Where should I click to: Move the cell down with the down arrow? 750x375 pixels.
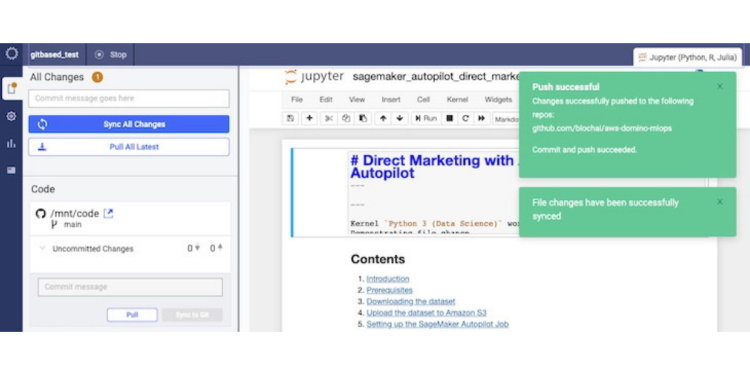[399, 118]
